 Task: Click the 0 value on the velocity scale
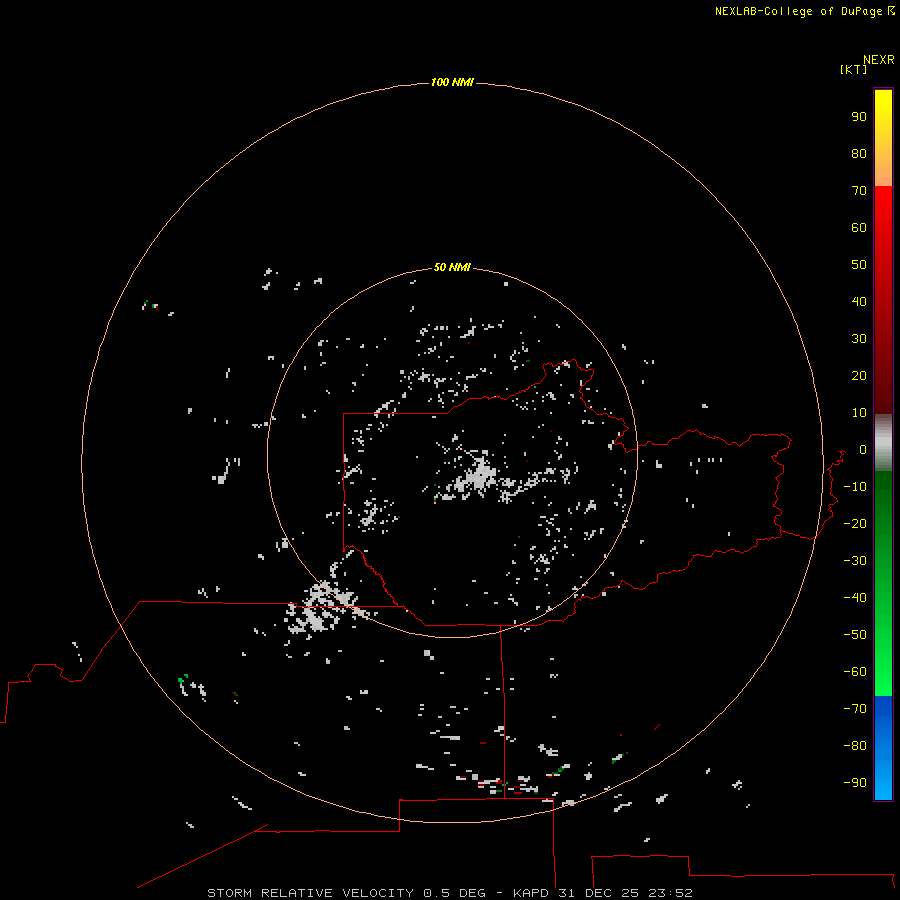(x=863, y=449)
